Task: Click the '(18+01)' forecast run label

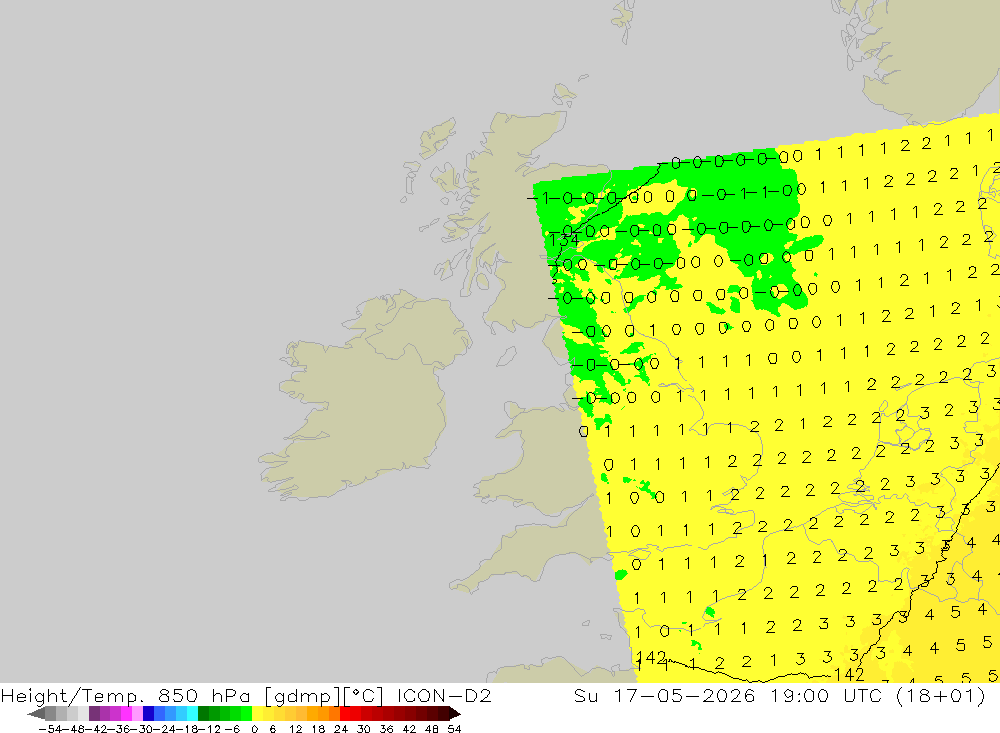Action: coord(941,695)
